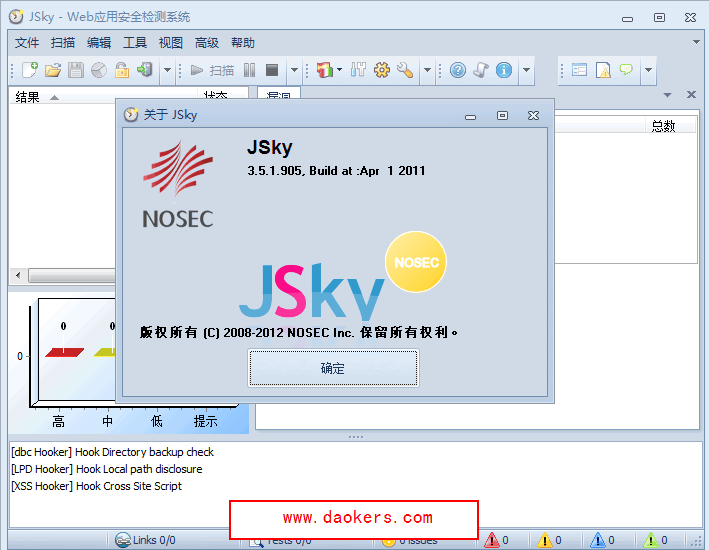
Task: Click the New scan document icon
Action: (x=30, y=70)
